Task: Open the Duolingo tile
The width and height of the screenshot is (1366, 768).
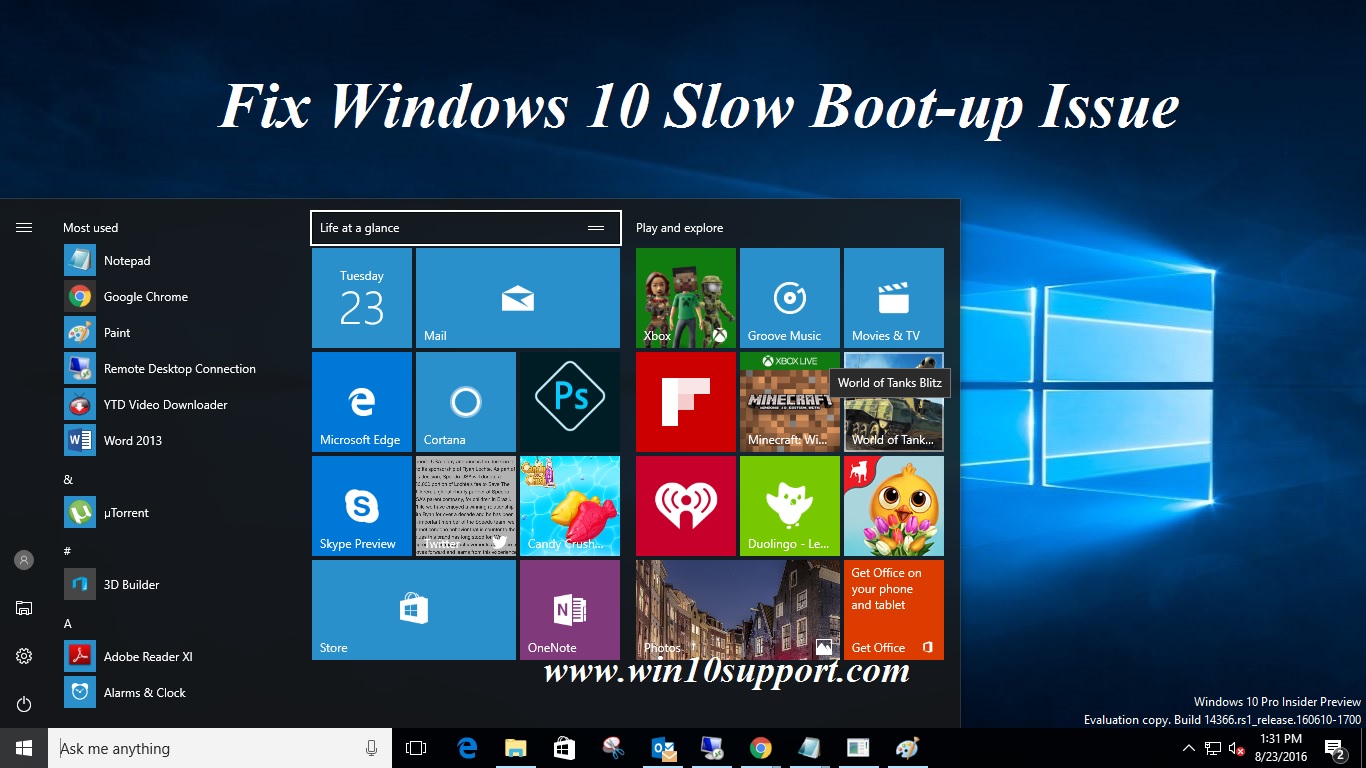Action: (790, 506)
